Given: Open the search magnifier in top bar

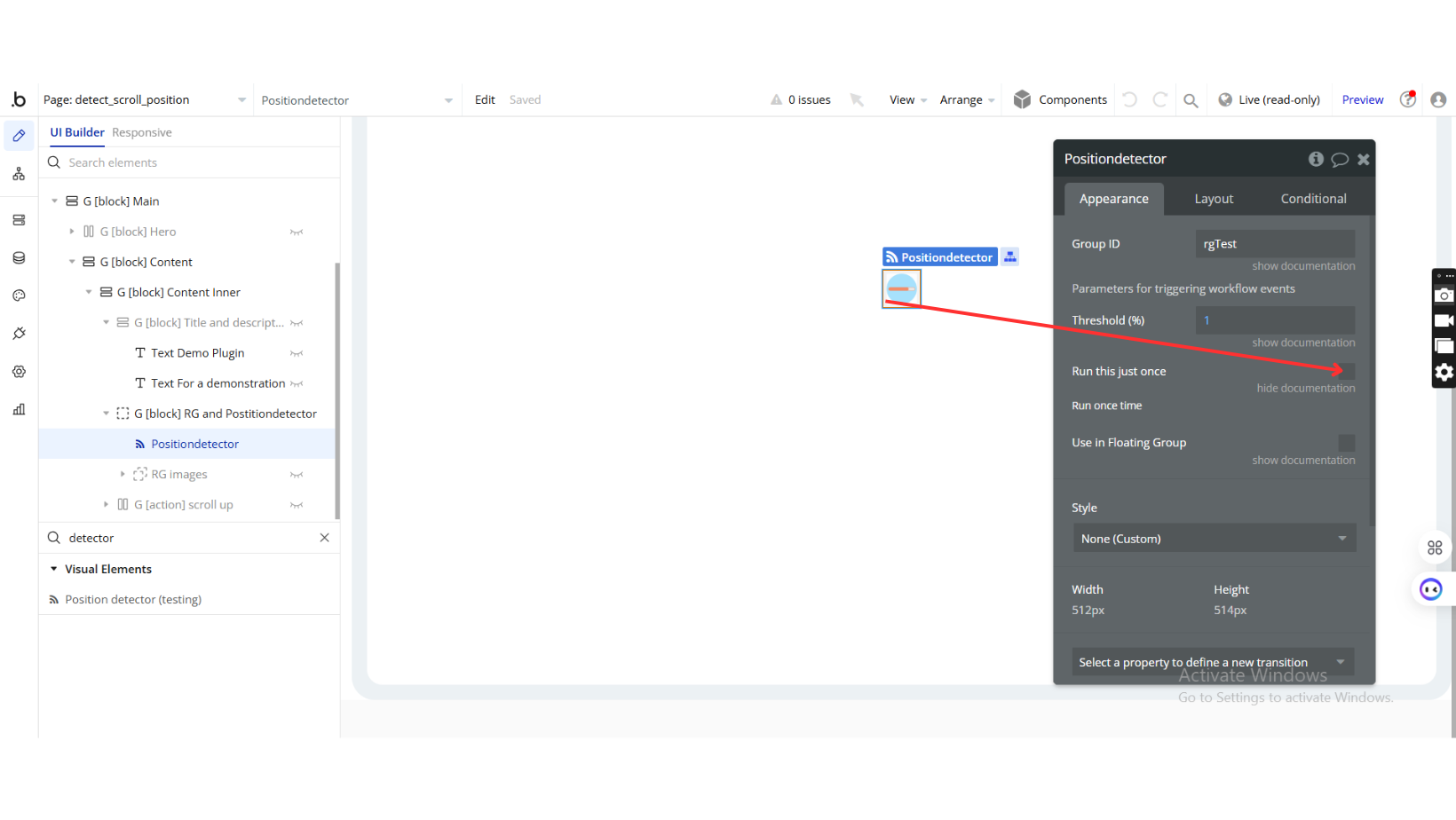Looking at the screenshot, I should tap(1191, 100).
